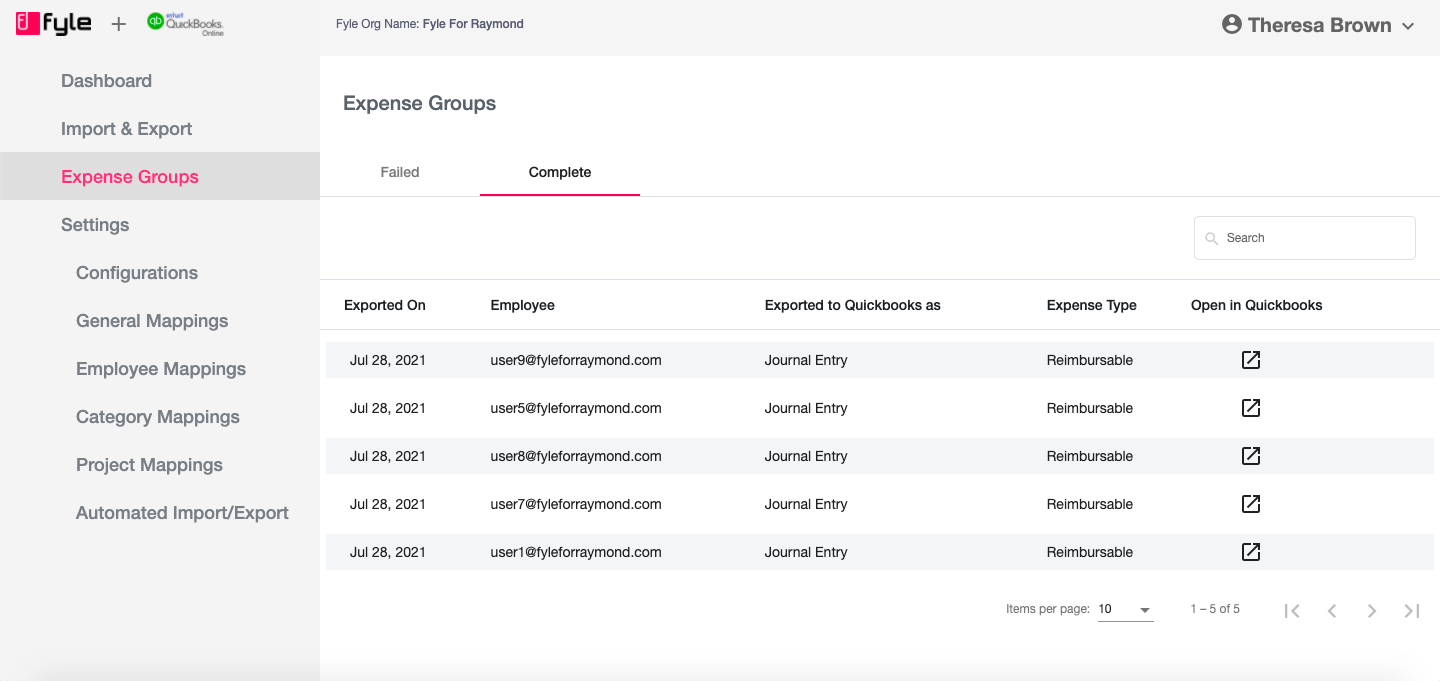Go to previous page of results
This screenshot has width=1440, height=681.
coord(1332,610)
